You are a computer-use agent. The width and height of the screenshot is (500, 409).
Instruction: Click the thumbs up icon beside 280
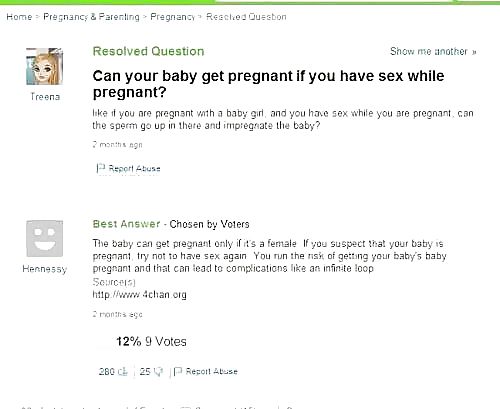123,371
